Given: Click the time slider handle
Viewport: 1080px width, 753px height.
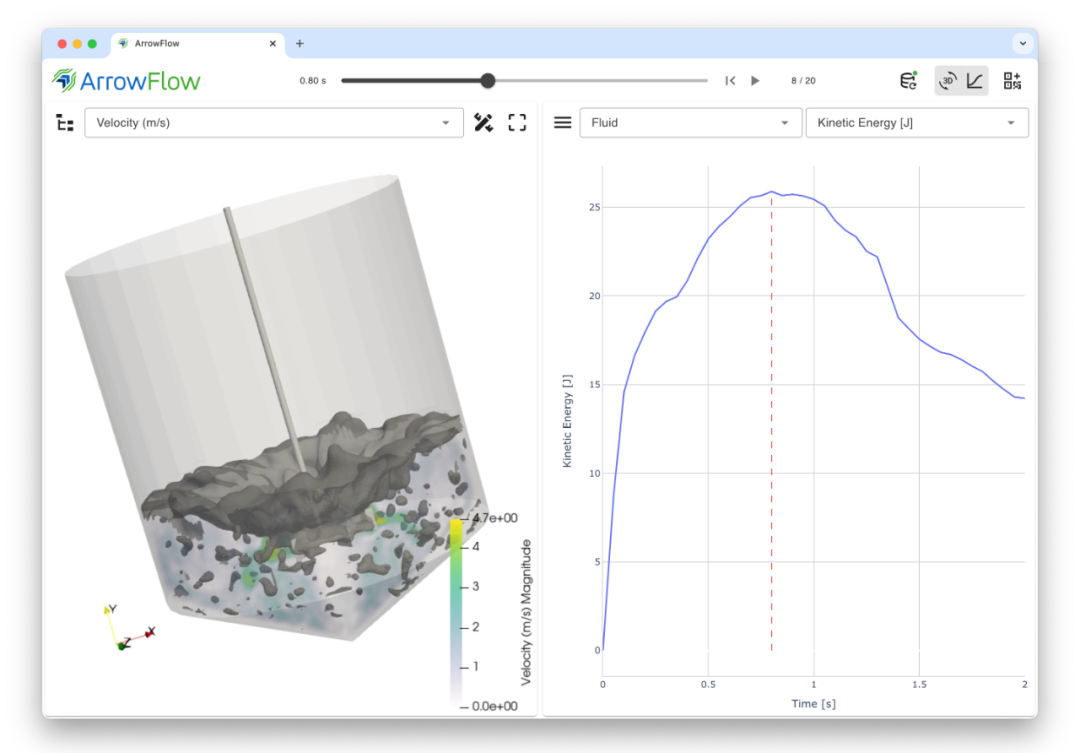Looking at the screenshot, I should tap(488, 81).
